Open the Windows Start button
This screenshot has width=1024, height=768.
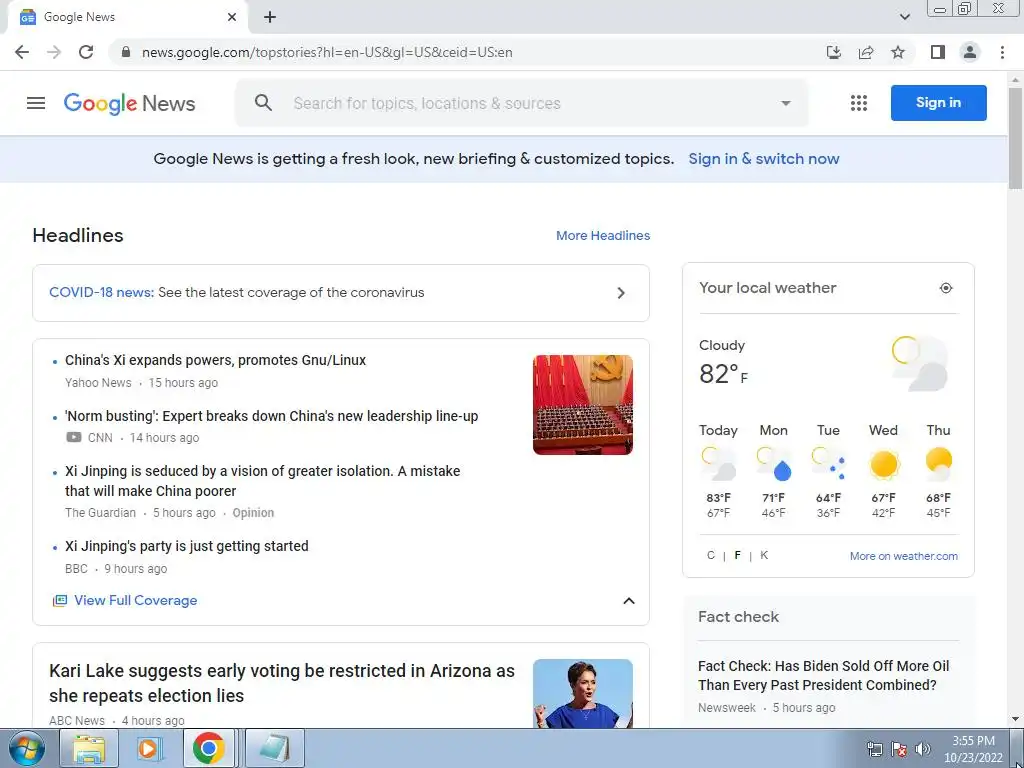pos(27,748)
